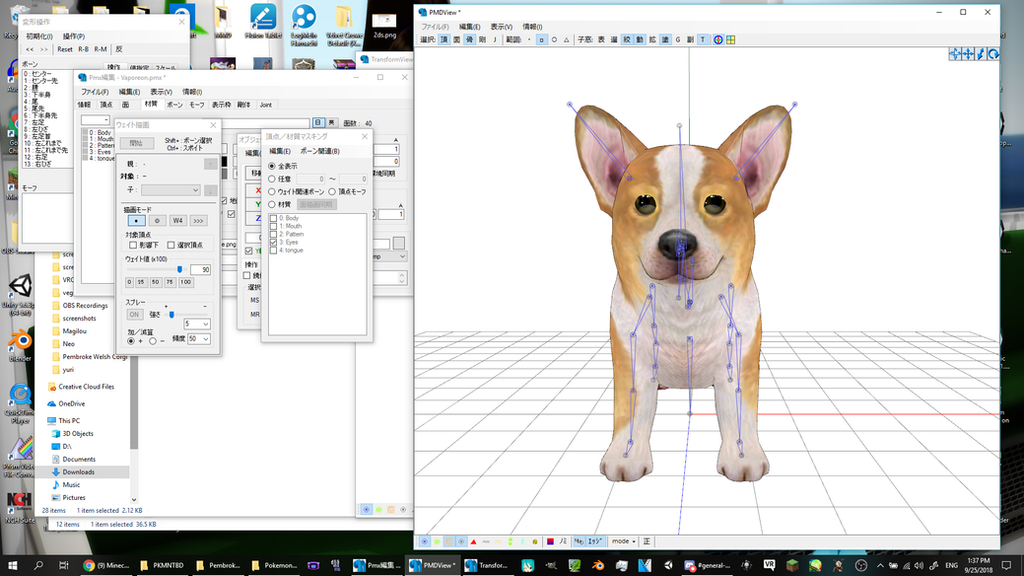1024x576 pixels.
Task: Choose the triangle range selection shape
Action: (566, 40)
